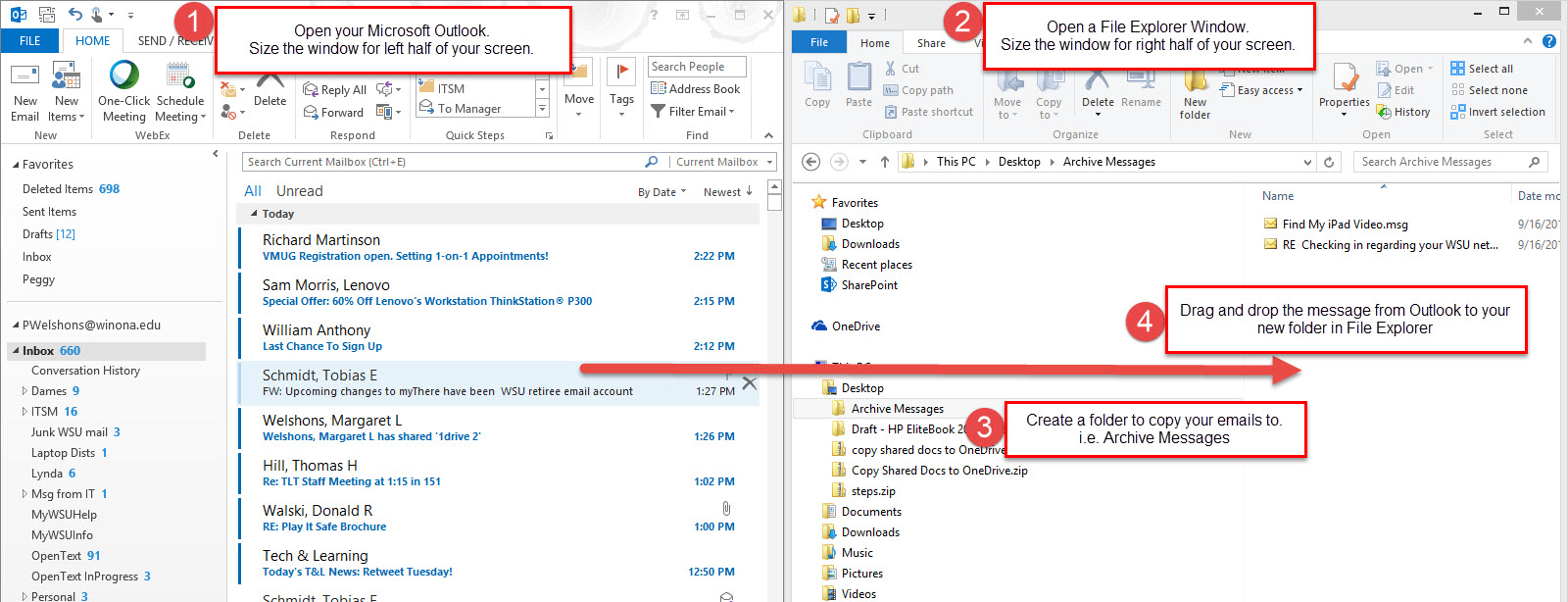Image resolution: width=1568 pixels, height=602 pixels.
Task: Expand the ITSM mail folder
Action: tap(24, 412)
